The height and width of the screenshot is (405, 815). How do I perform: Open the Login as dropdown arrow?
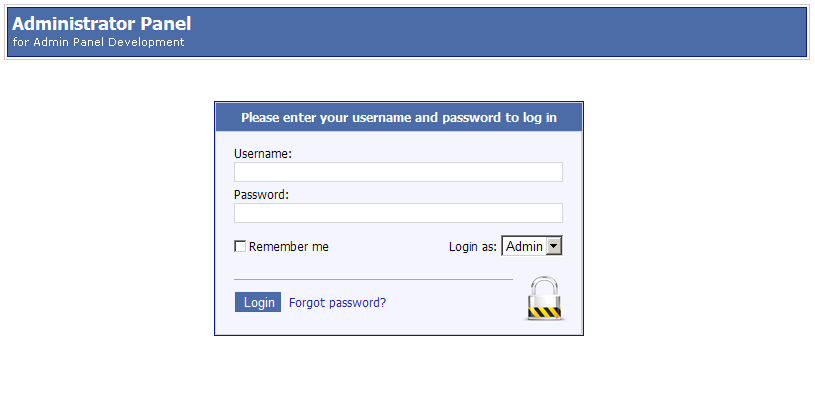coord(554,246)
